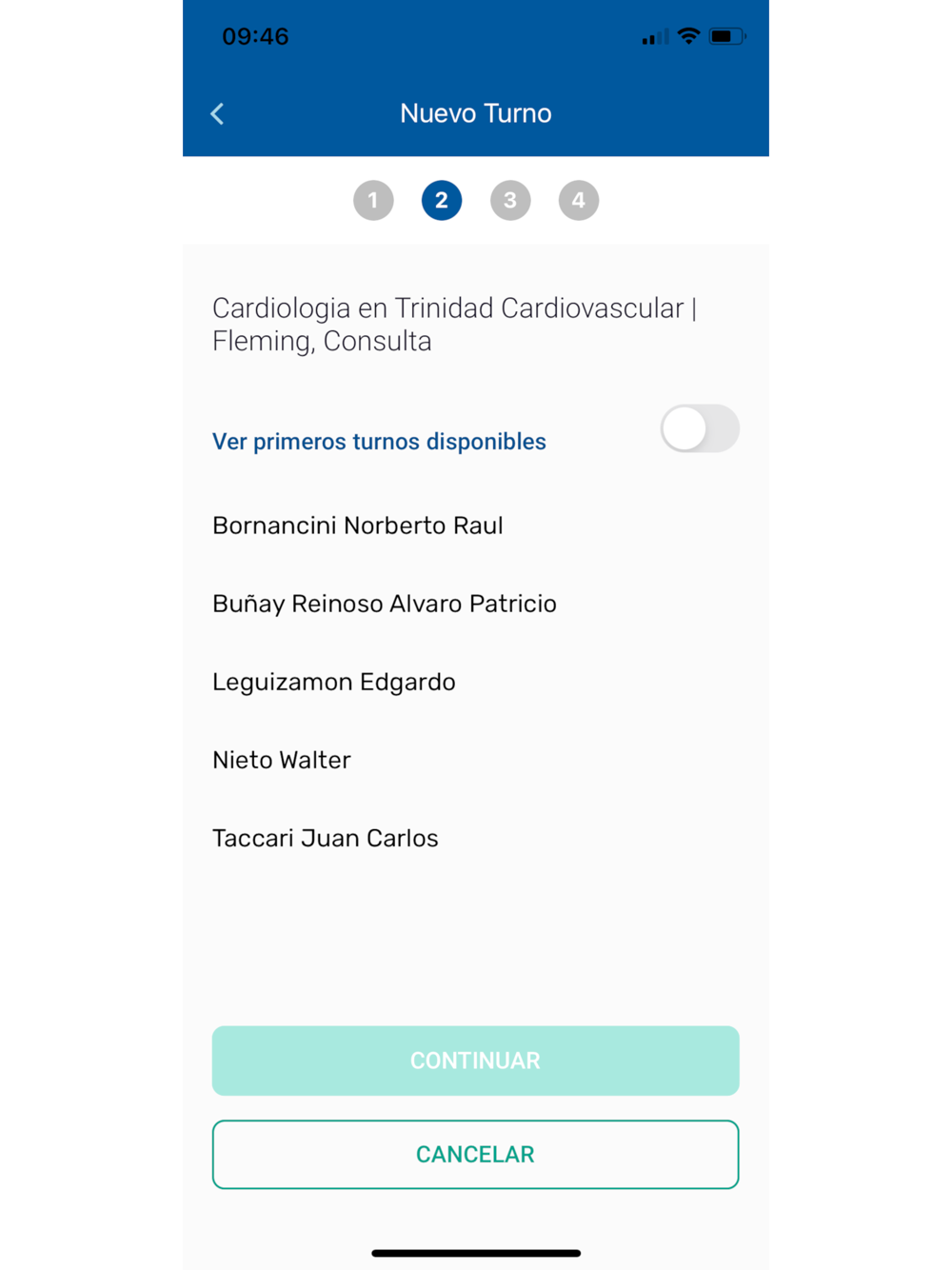Image resolution: width=952 pixels, height=1270 pixels.
Task: Tap the 09:46 clock in status bar
Action: pos(255,36)
